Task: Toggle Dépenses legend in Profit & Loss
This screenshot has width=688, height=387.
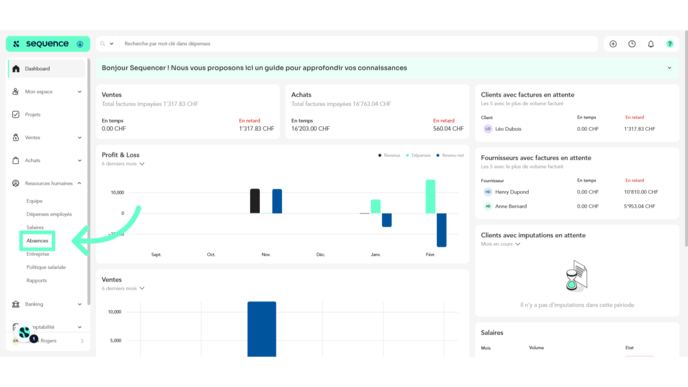Action: tap(418, 155)
